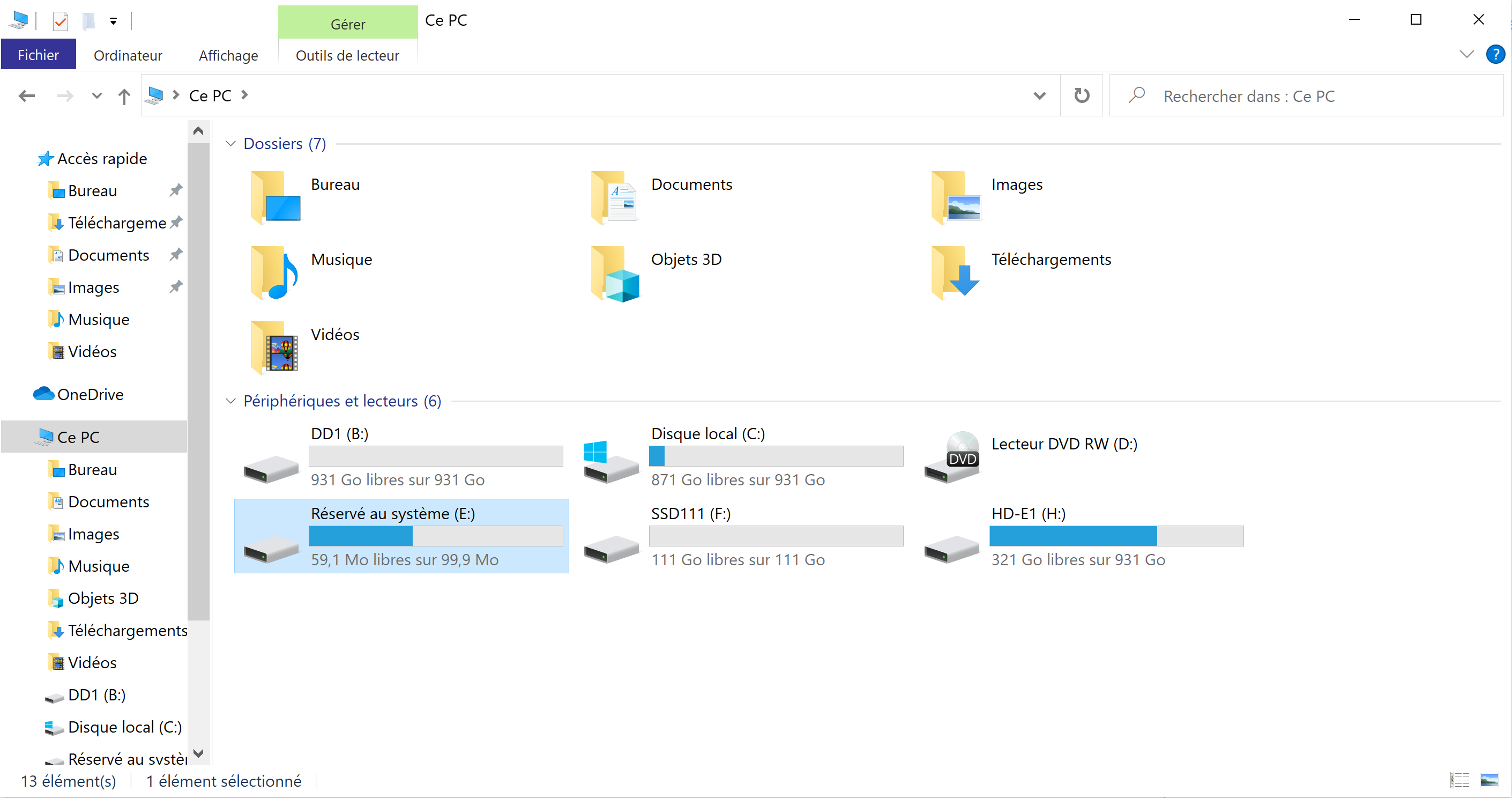This screenshot has width=1512, height=798.
Task: Navigate back with the back arrow
Action: tap(26, 95)
